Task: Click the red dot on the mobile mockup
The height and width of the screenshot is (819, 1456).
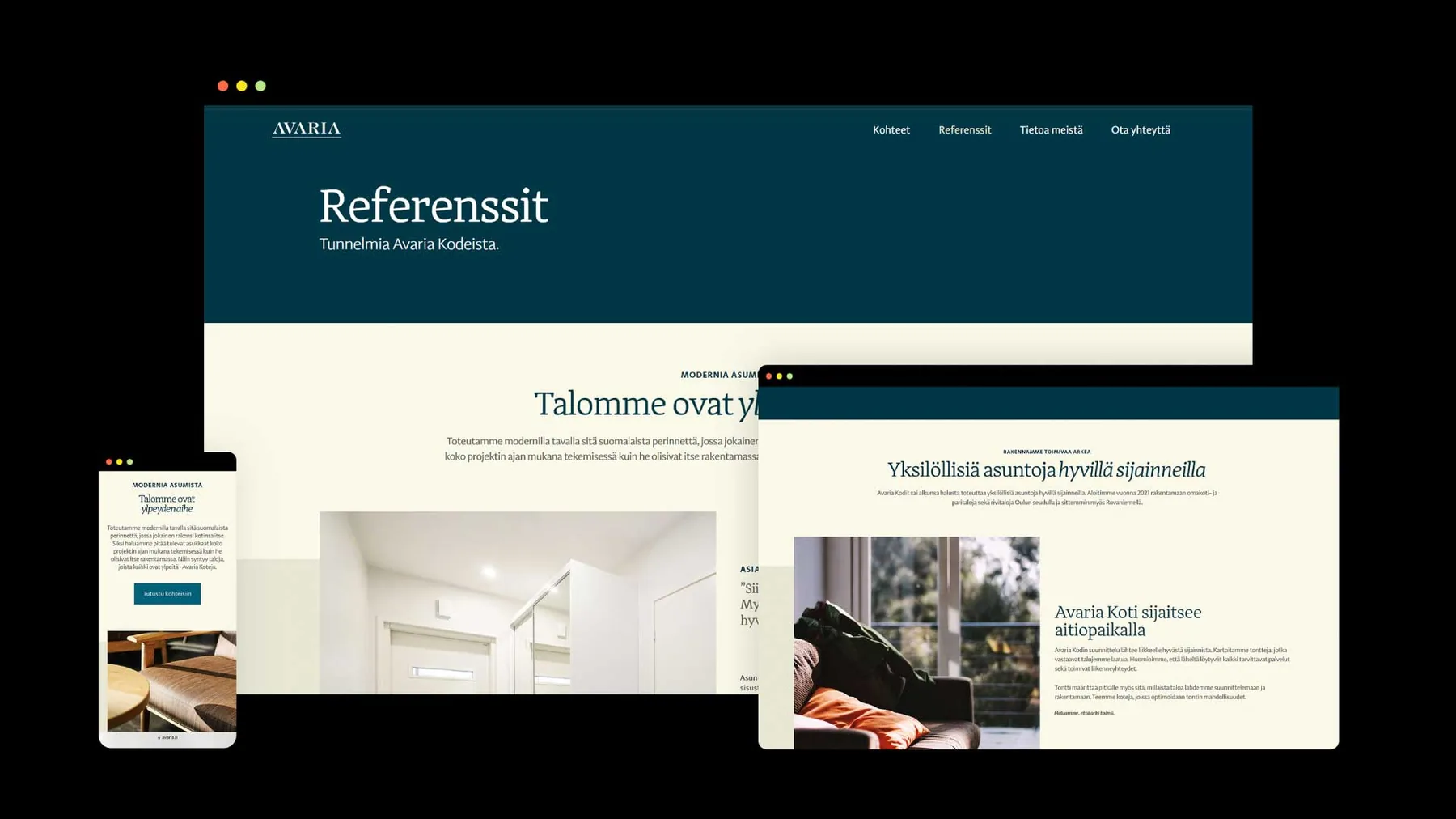Action: pos(109,462)
